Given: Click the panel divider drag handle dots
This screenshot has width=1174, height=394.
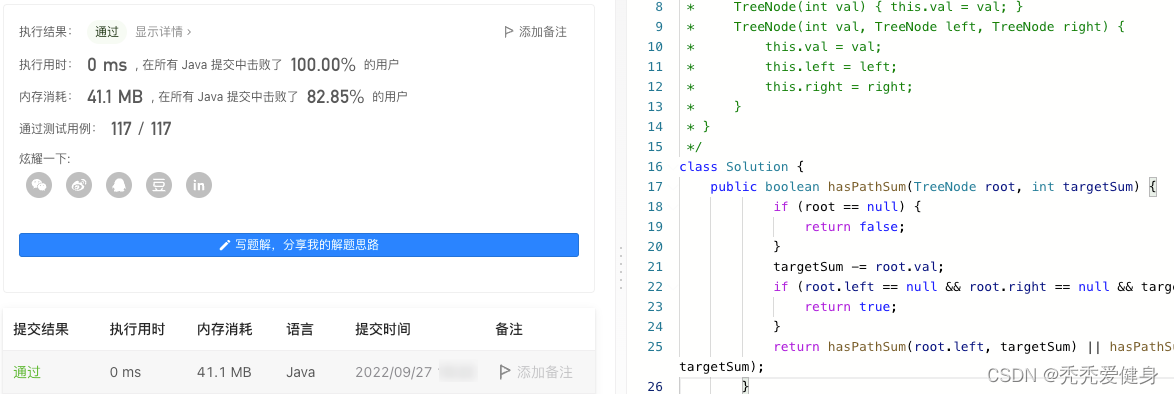Looking at the screenshot, I should pyautogui.click(x=620, y=267).
